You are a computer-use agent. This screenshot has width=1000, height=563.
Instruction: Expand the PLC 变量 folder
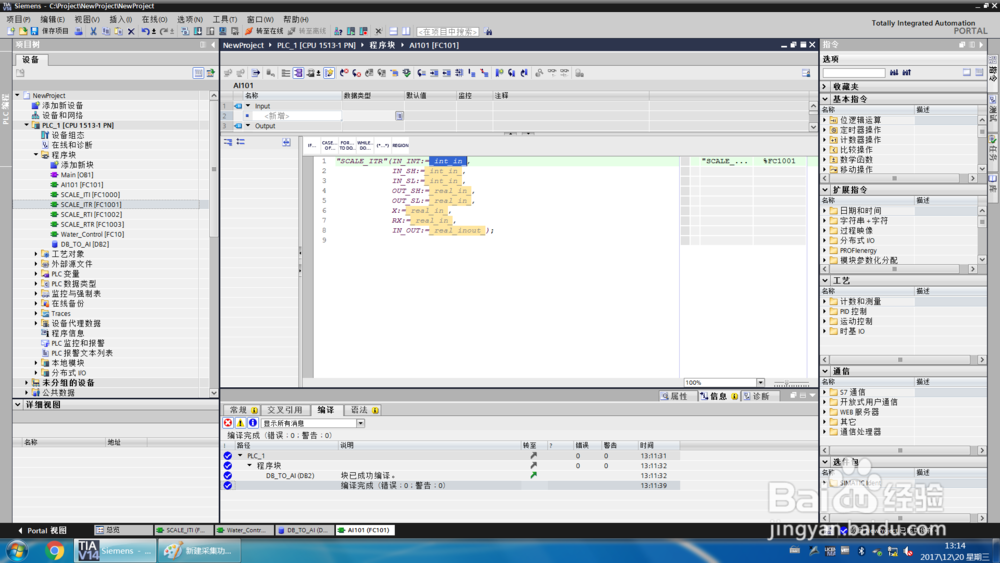click(x=36, y=274)
